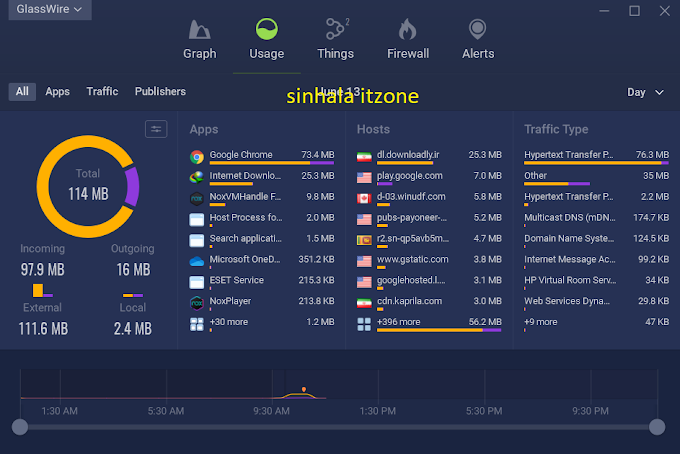The image size is (680, 454).
Task: Click the play.google.com host name
Action: [410, 176]
